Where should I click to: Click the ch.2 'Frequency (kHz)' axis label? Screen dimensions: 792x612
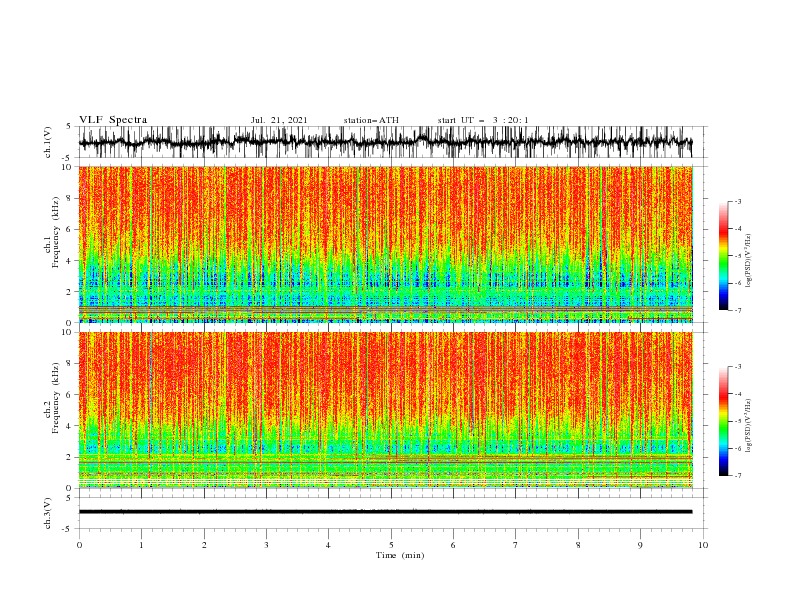(x=55, y=398)
